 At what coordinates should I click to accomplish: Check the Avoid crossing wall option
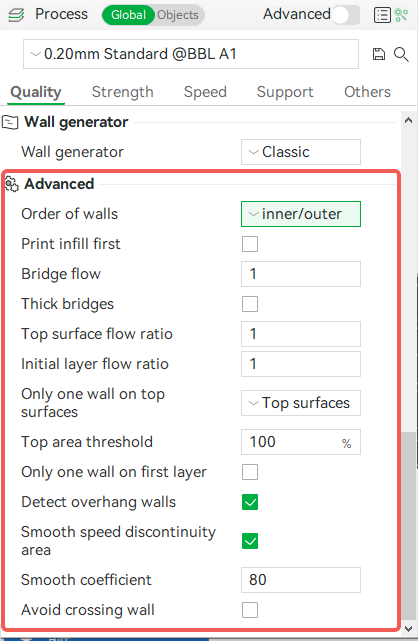pyautogui.click(x=250, y=610)
